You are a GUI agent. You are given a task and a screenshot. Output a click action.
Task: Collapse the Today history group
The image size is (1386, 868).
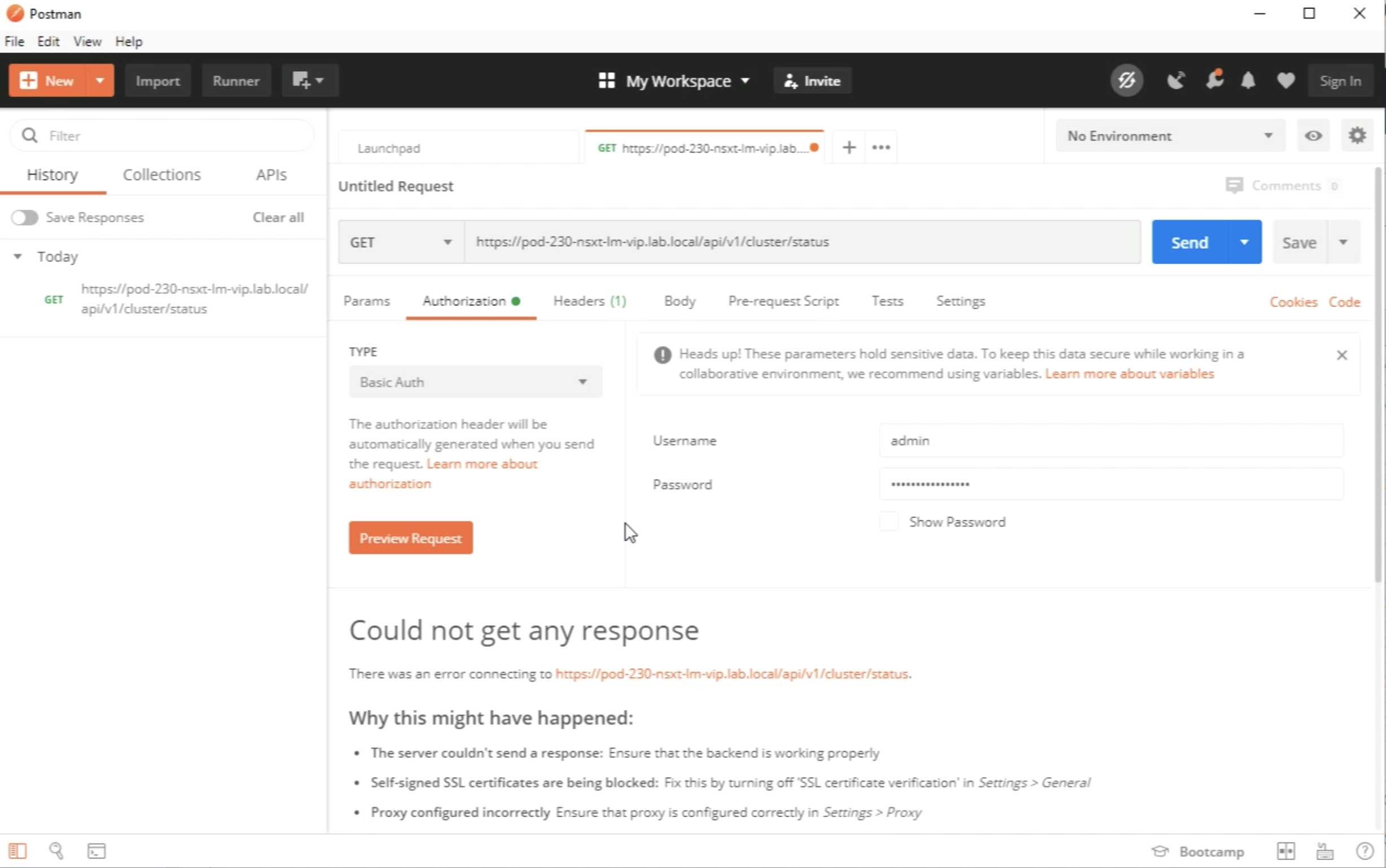(x=18, y=257)
